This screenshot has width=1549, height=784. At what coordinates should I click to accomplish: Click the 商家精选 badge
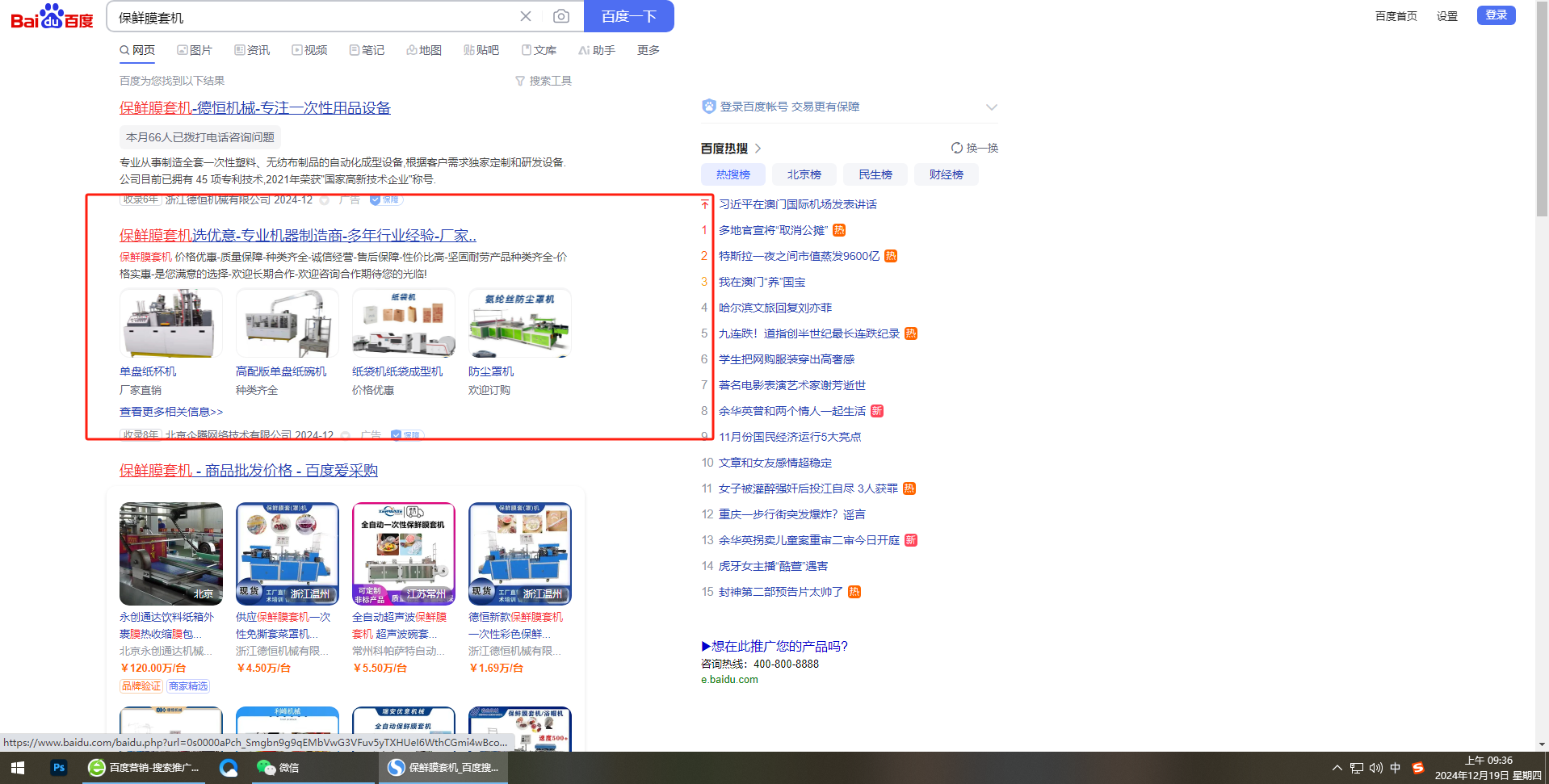pyautogui.click(x=188, y=686)
